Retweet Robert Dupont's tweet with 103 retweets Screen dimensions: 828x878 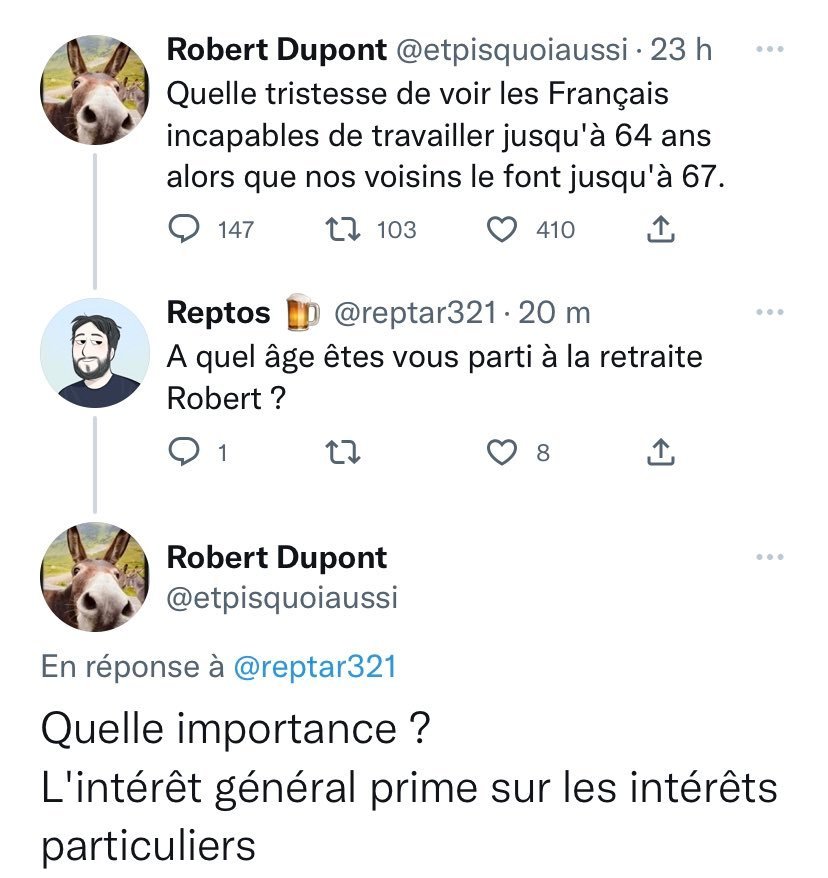(x=343, y=230)
